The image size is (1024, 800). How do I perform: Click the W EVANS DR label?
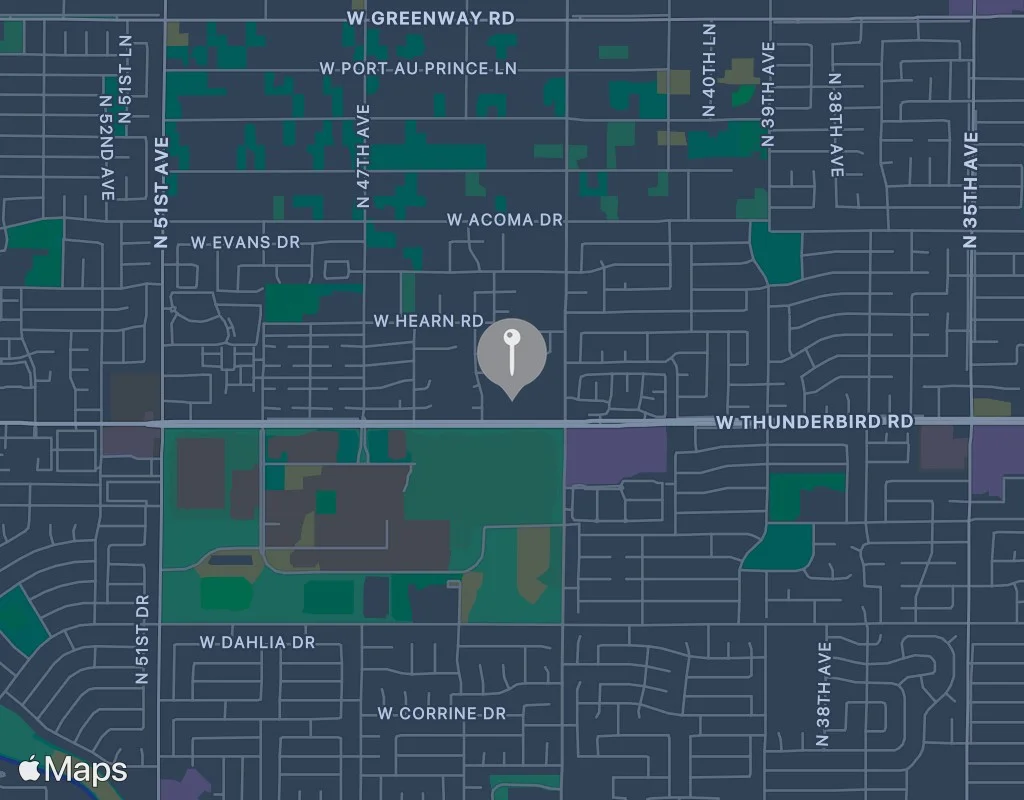[x=246, y=242]
